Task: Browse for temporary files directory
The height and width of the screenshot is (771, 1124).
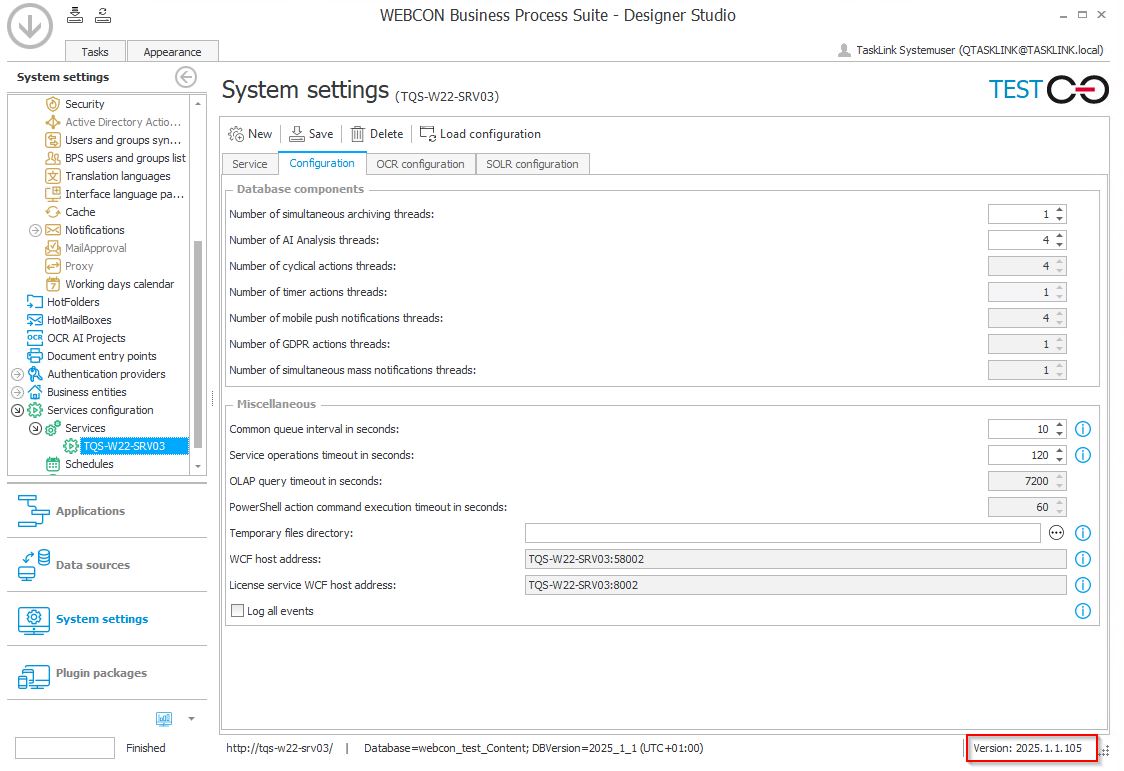Action: tap(1056, 532)
